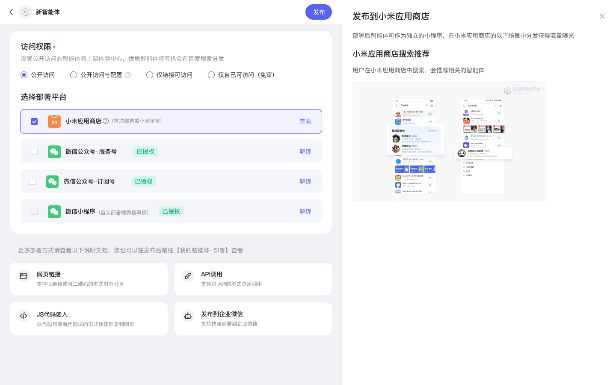Click the 微信公众号-订阅号 platform name
This screenshot has height=385, width=616.
pyautogui.click(x=89, y=181)
